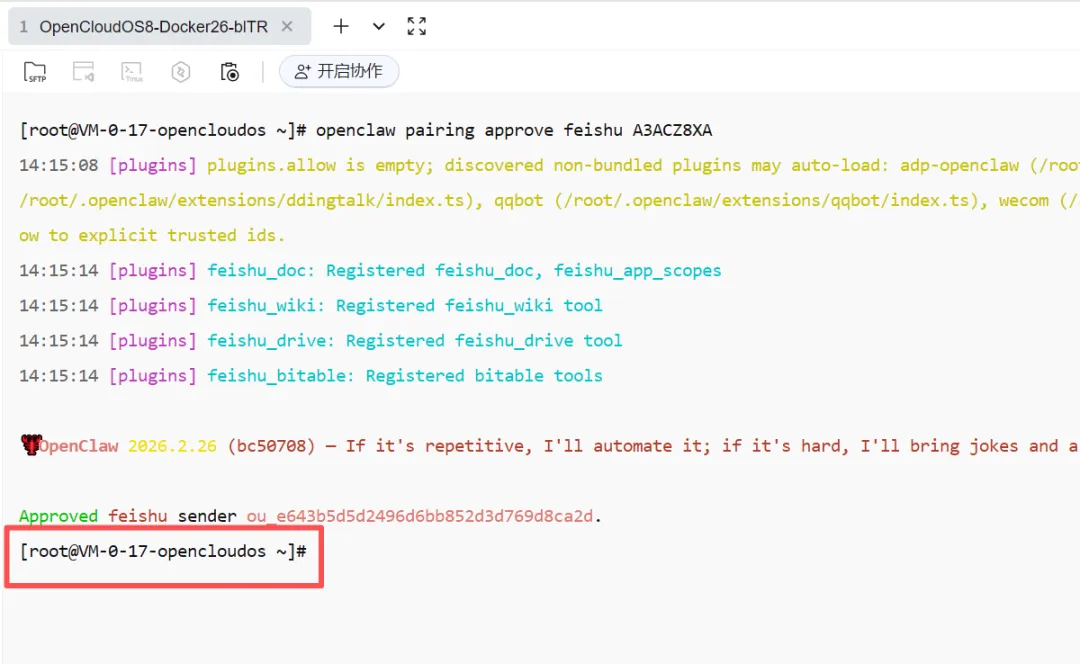The image size is (1080, 664).
Task: Click the last shell prompt '[root@VM-0-17-opencloudos ~]#'
Action: tap(163, 552)
